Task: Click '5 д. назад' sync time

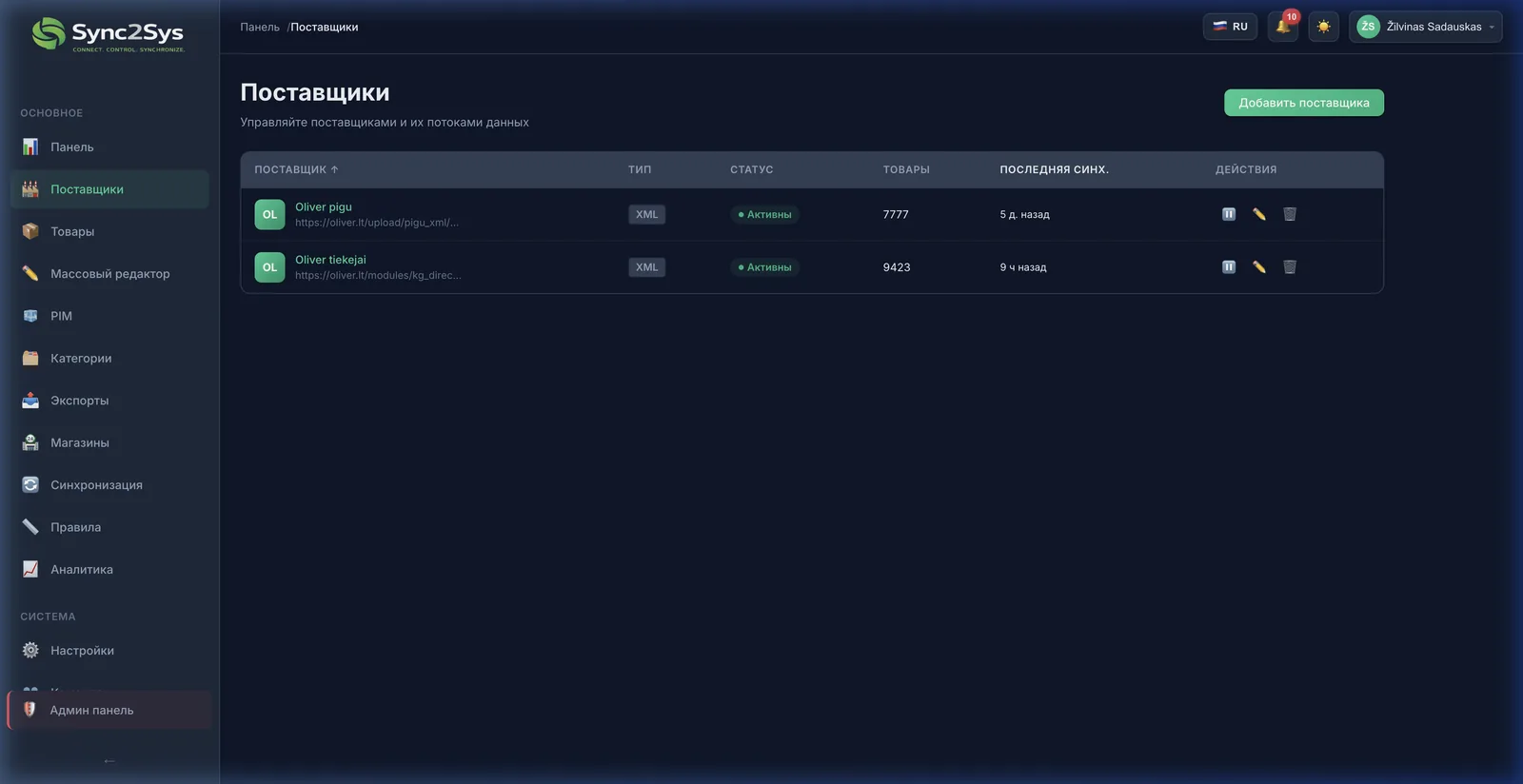Action: [1024, 214]
